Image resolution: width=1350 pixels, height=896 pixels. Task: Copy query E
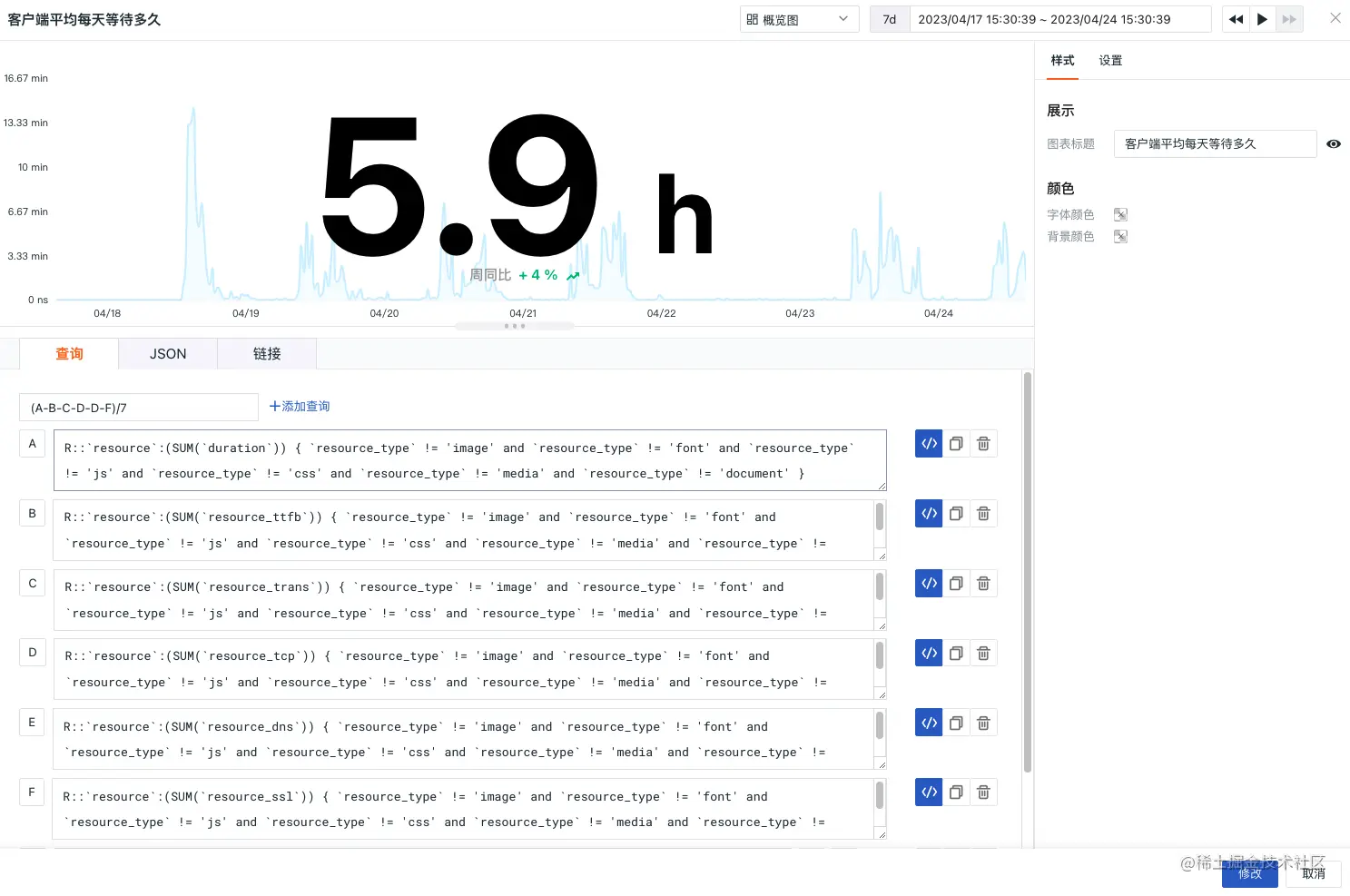click(956, 723)
